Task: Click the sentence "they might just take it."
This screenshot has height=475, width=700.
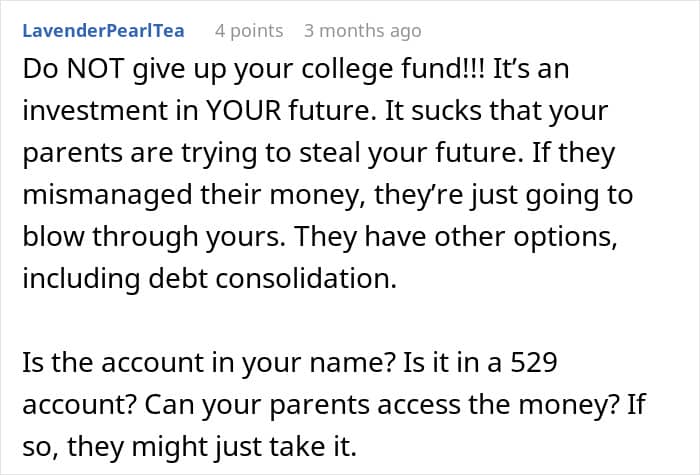Action: pos(212,446)
